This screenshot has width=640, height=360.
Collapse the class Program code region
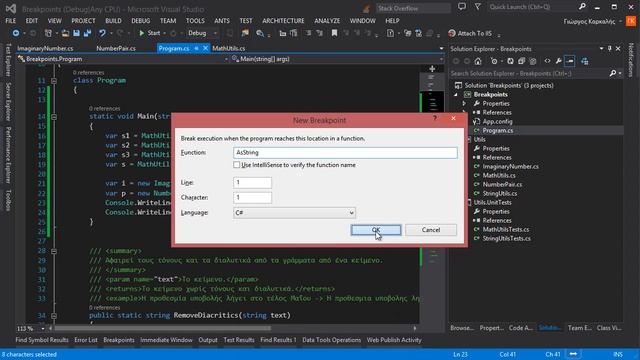tap(54, 81)
